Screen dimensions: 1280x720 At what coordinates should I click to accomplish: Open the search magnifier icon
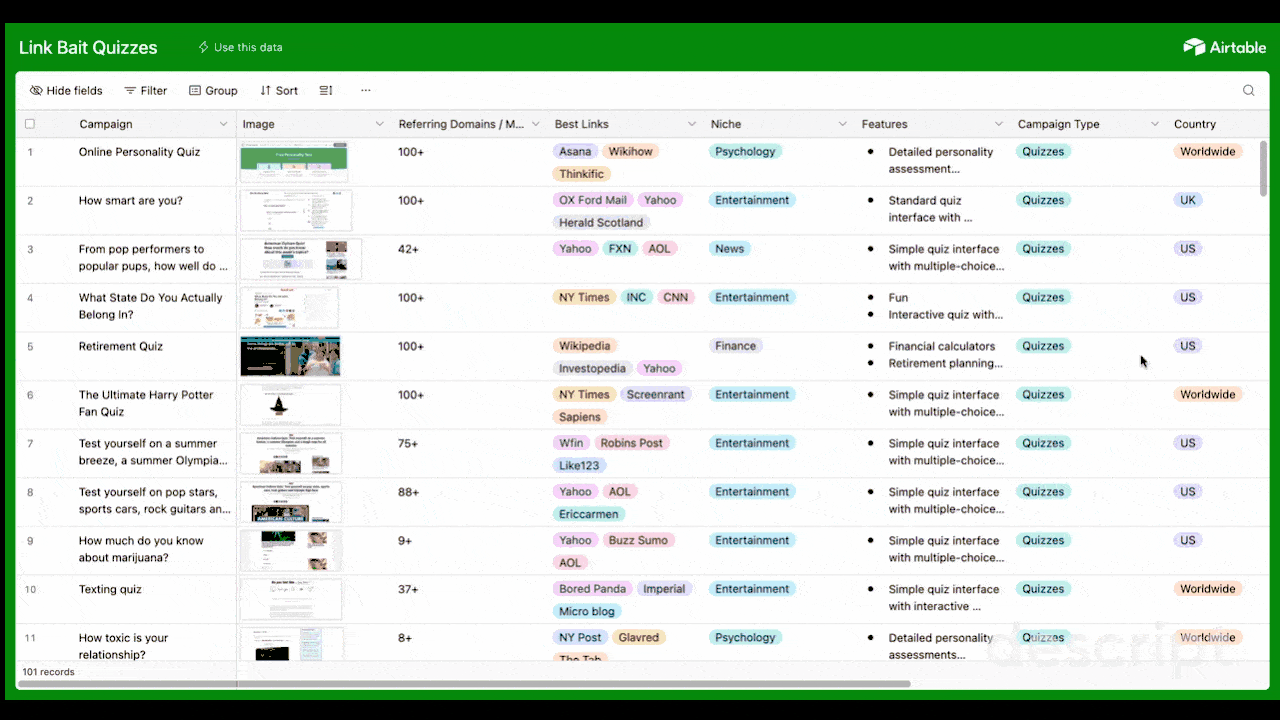(x=1249, y=90)
